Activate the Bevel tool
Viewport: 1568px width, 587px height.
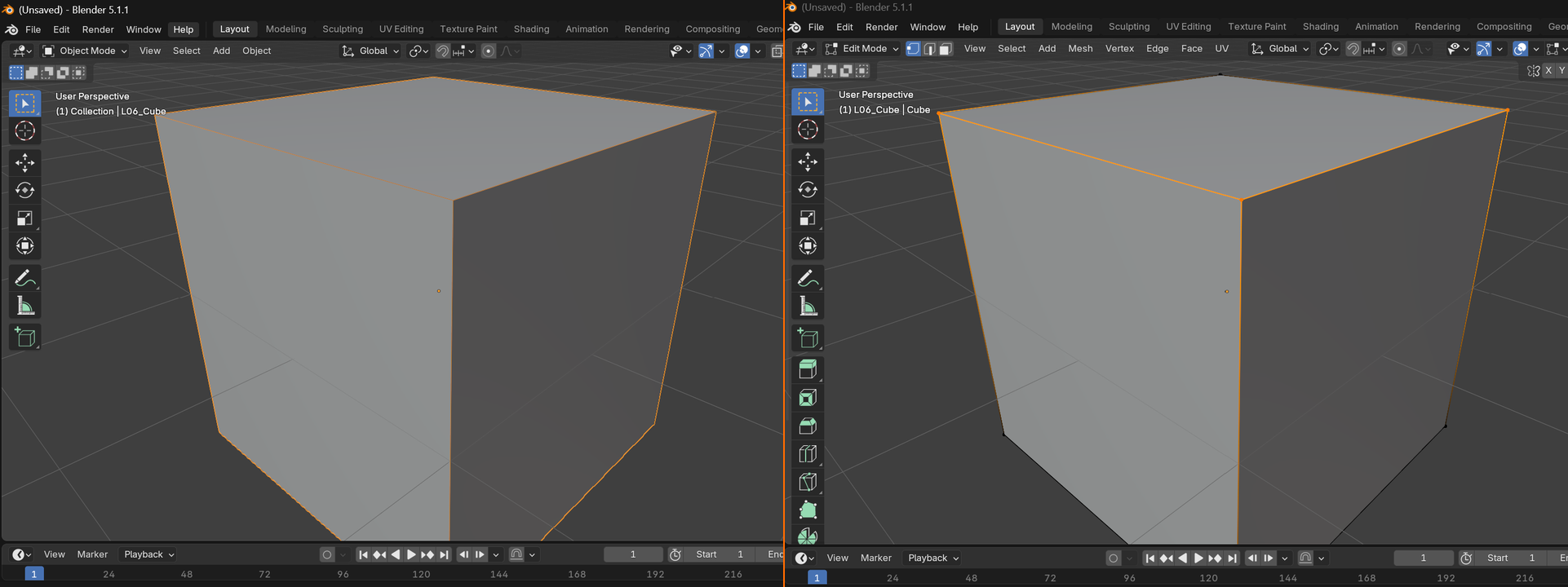pyautogui.click(x=808, y=426)
